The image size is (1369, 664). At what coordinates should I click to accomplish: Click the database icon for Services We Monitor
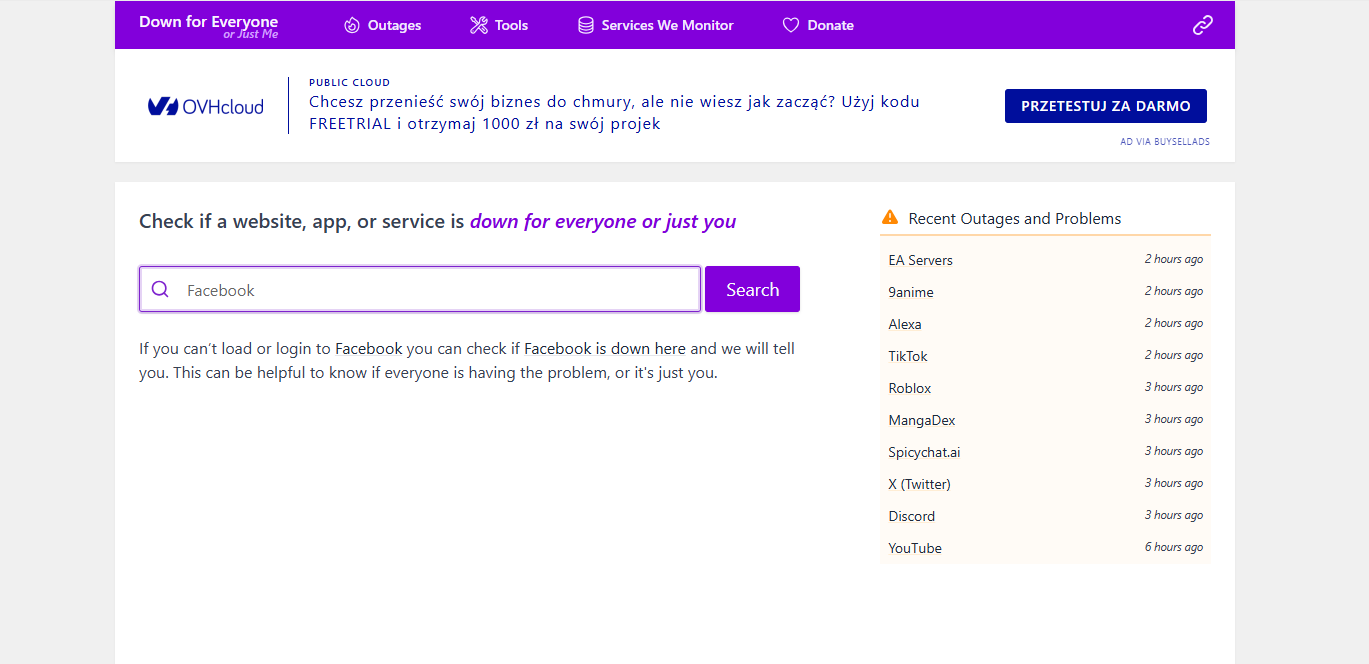[586, 25]
